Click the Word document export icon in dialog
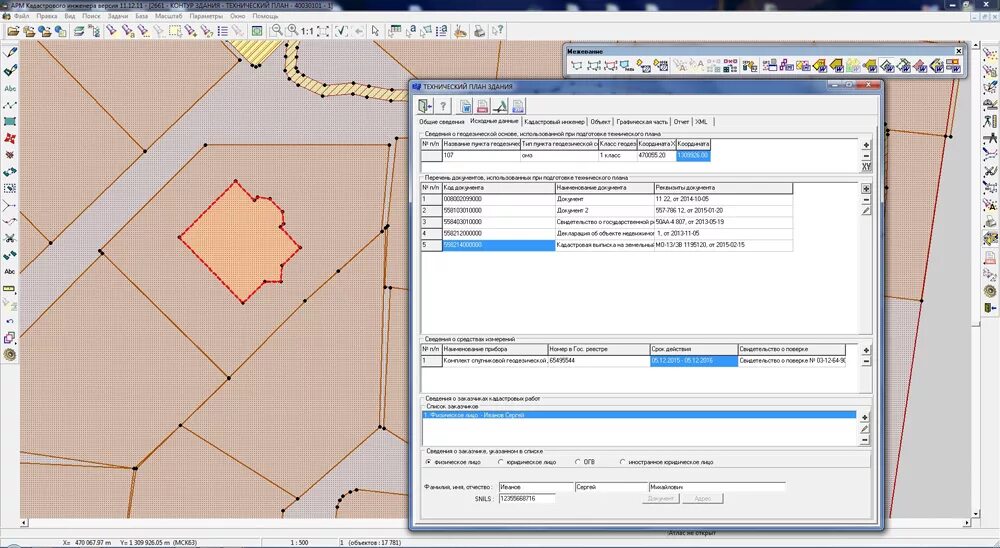The width and height of the screenshot is (1000, 548). click(466, 106)
